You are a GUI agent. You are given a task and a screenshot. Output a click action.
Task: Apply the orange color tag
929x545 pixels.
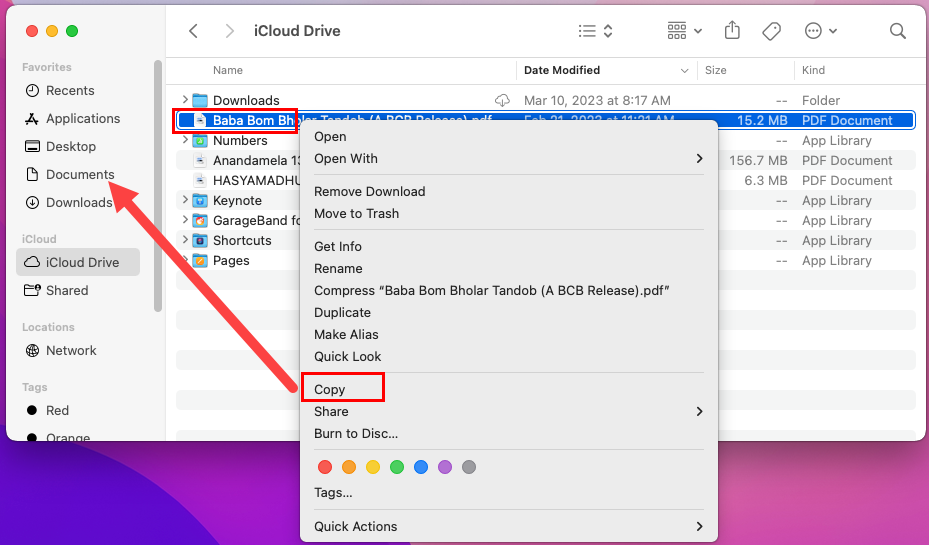tap(349, 467)
